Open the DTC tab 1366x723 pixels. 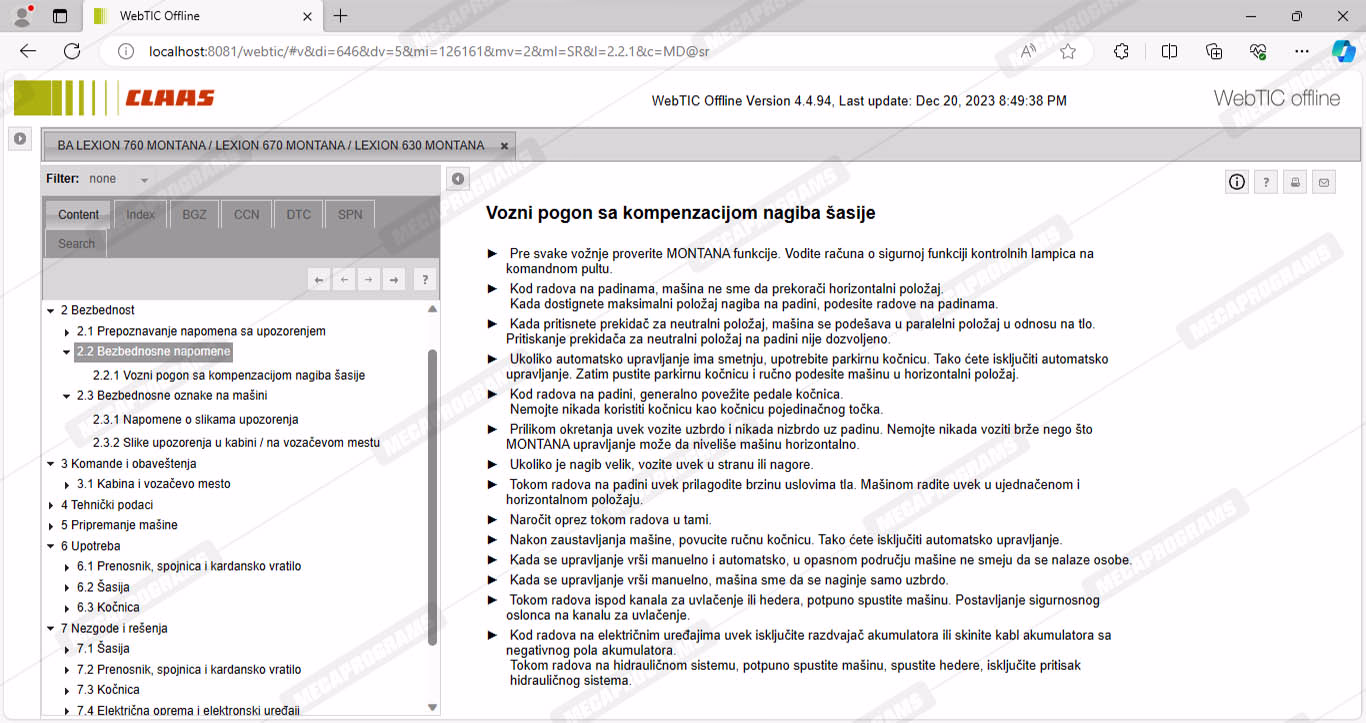tap(299, 214)
